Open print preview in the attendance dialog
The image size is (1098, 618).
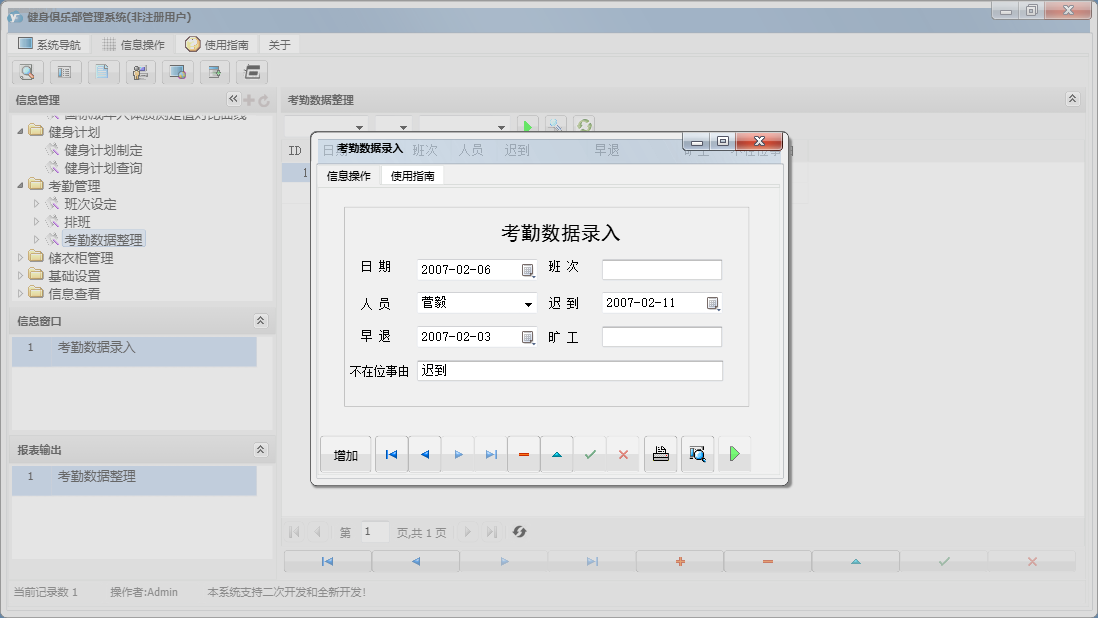point(697,453)
